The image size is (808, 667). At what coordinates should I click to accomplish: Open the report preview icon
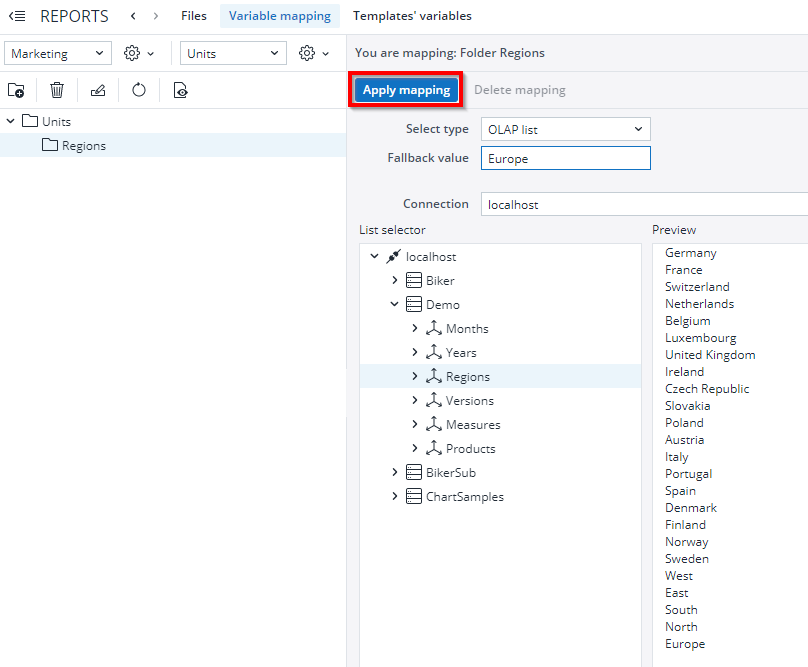180,90
